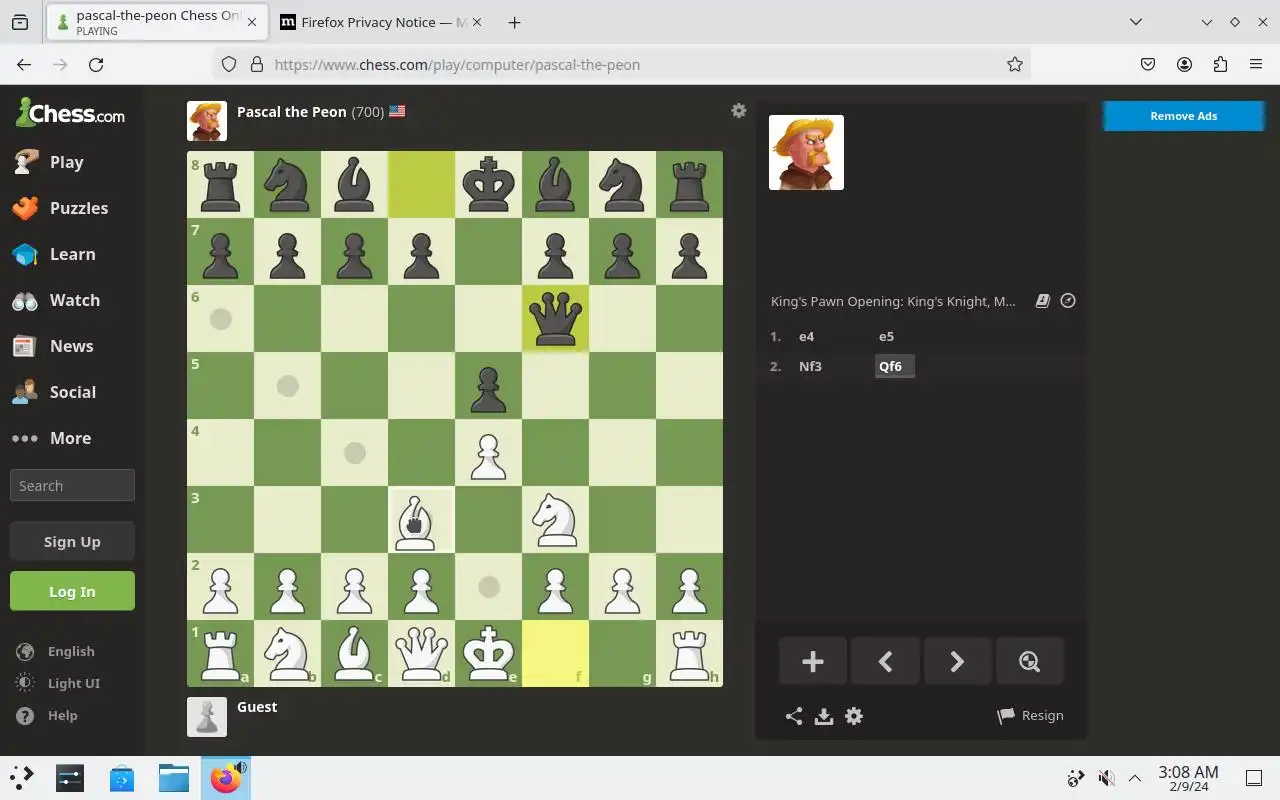Click the site security padlock icon

click(x=256, y=64)
